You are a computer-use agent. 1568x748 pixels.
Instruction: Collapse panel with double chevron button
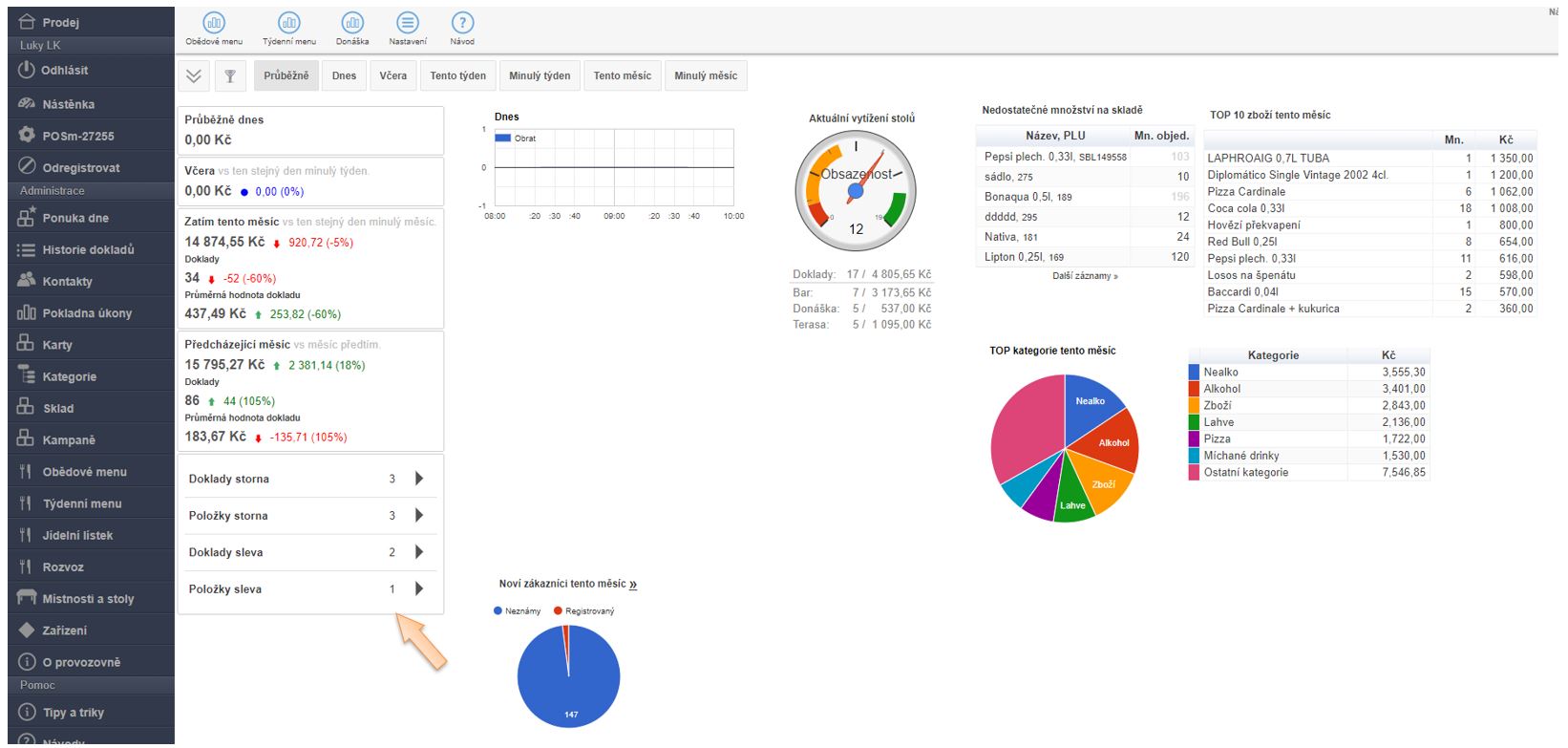point(194,76)
